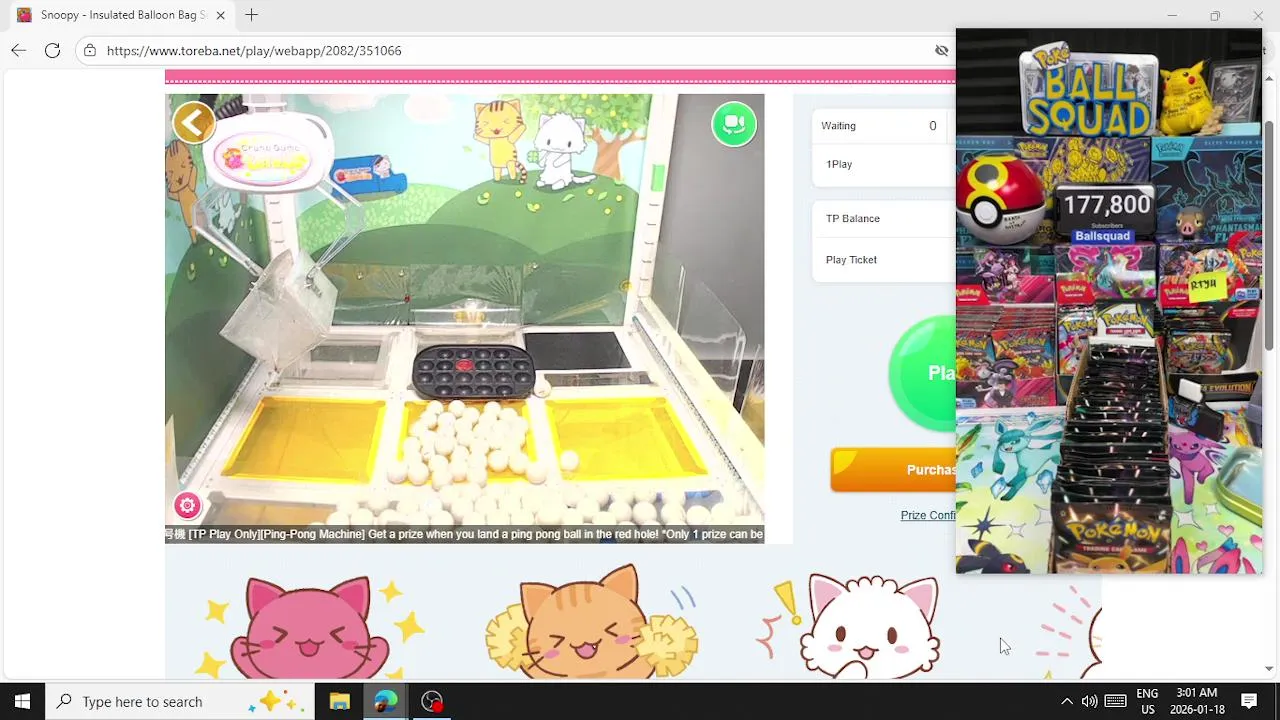The height and width of the screenshot is (720, 1280).
Task: Click the browser back arrow
Action: 19,50
